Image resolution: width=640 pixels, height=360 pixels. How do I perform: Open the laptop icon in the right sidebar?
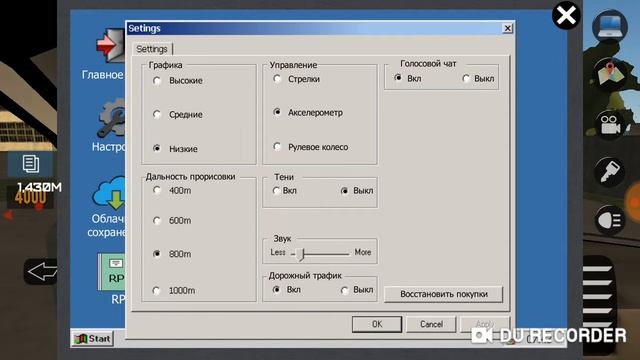(610, 26)
